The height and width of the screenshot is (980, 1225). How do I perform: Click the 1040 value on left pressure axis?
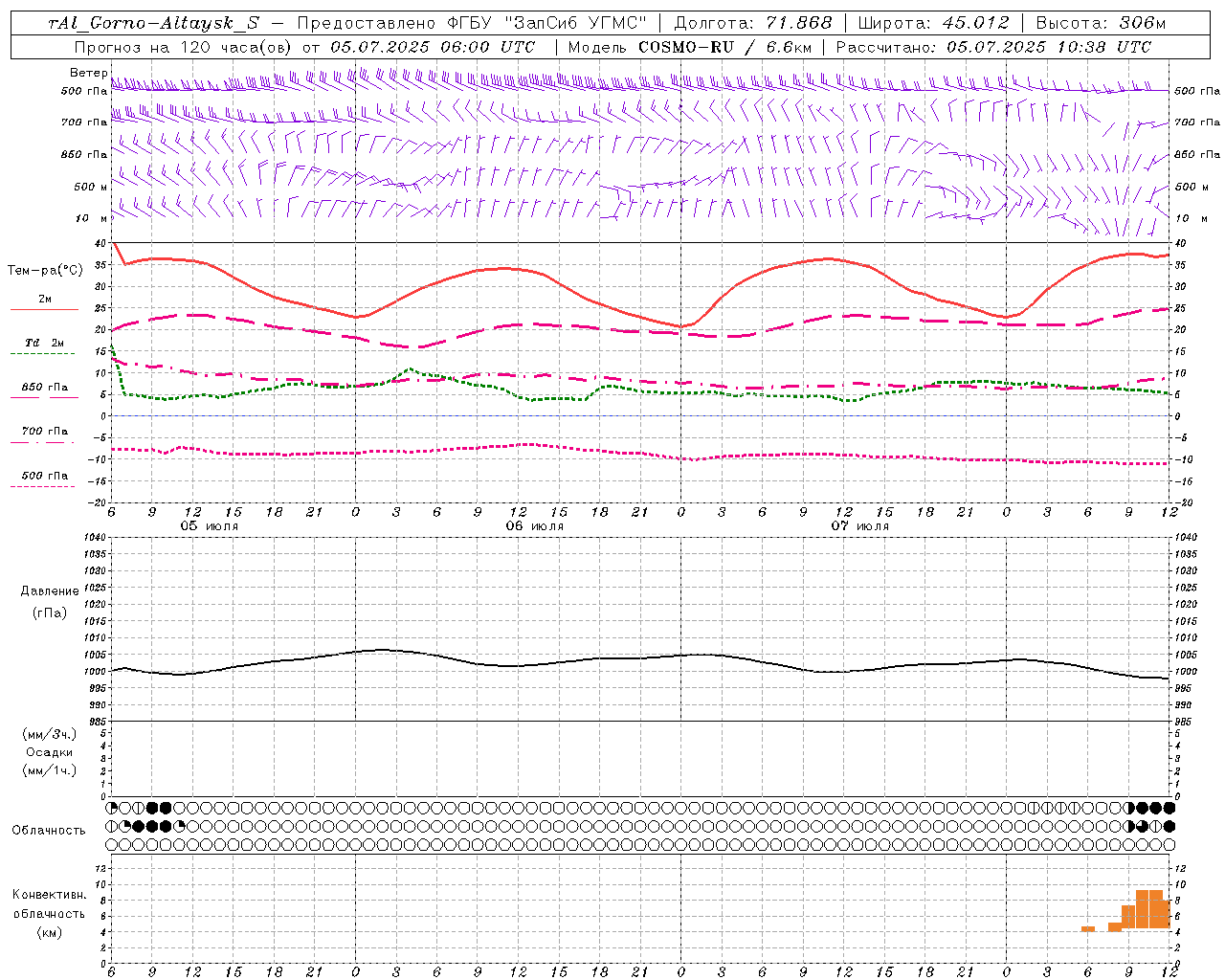click(93, 538)
